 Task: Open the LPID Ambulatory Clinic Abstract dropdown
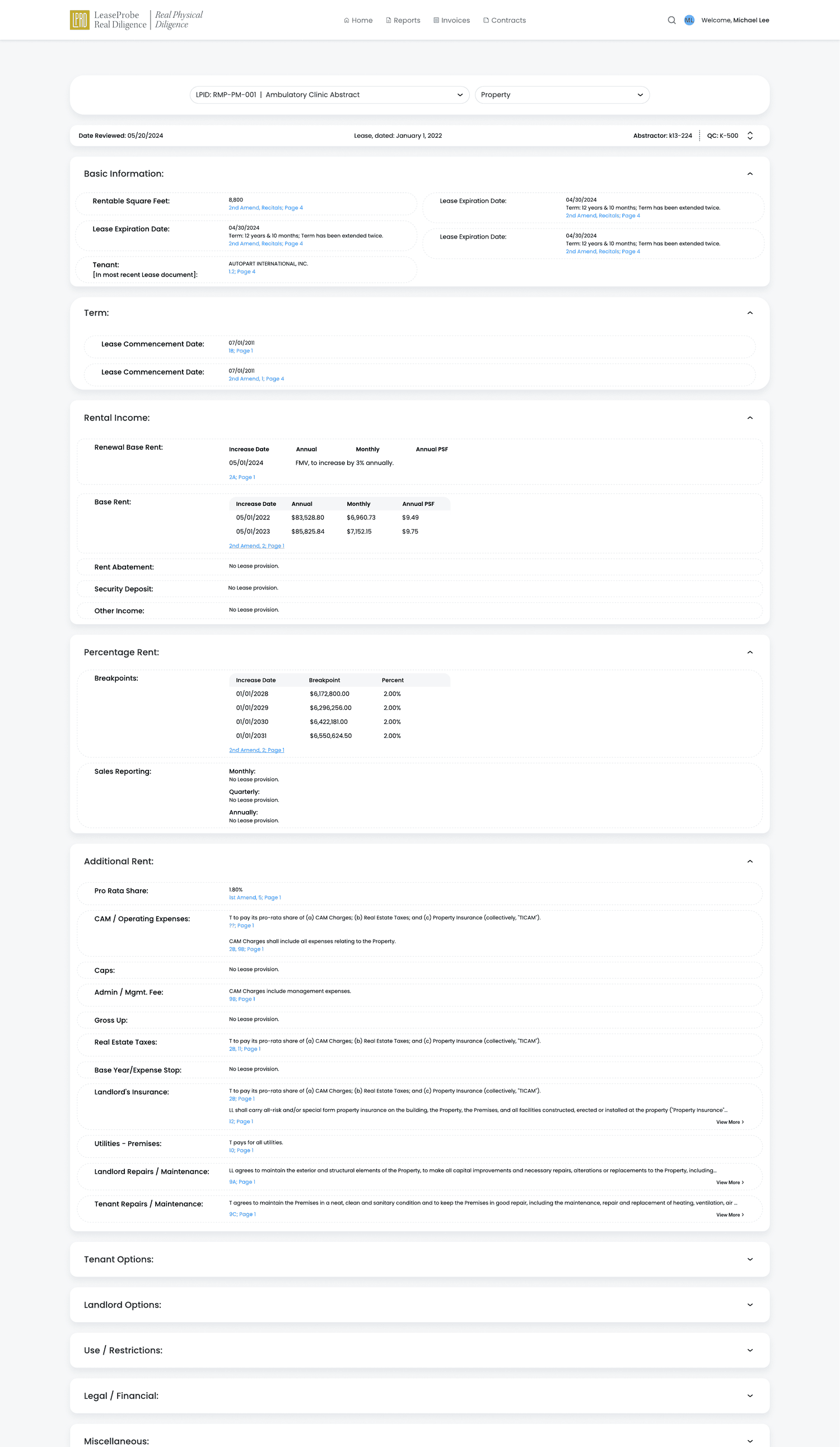330,95
